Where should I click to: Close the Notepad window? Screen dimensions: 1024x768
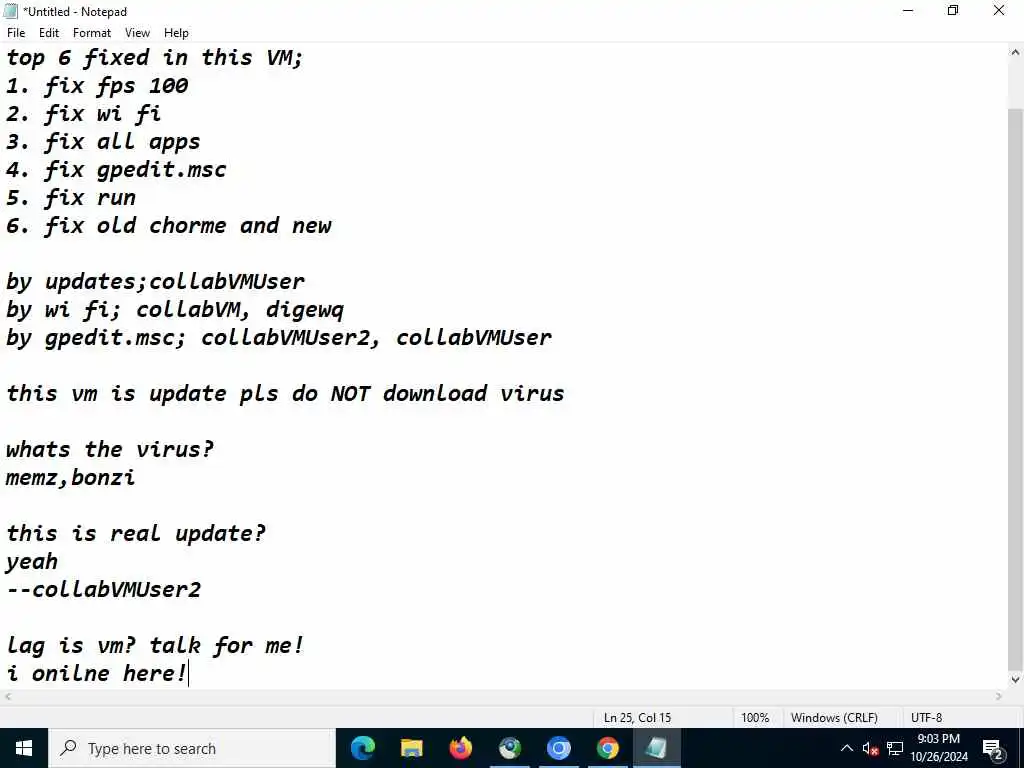(999, 10)
